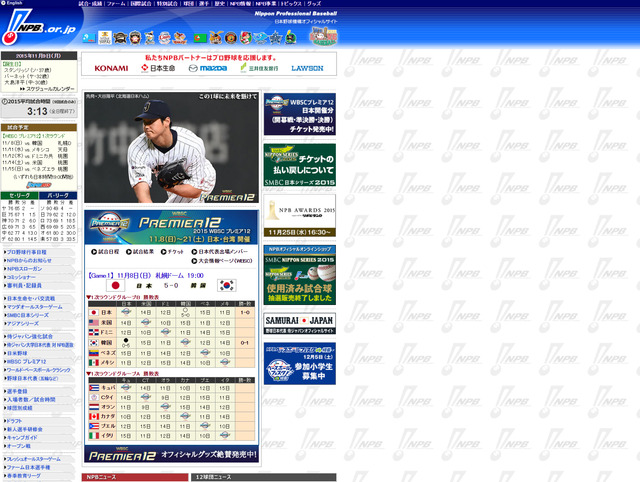Screen dimensions: 640x482
Task: Open the NPB AWARDS 2015 banner
Action: 300,215
